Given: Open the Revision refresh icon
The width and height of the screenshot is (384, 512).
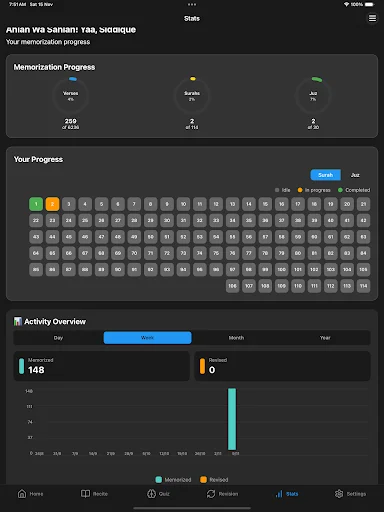Looking at the screenshot, I should pos(211,494).
